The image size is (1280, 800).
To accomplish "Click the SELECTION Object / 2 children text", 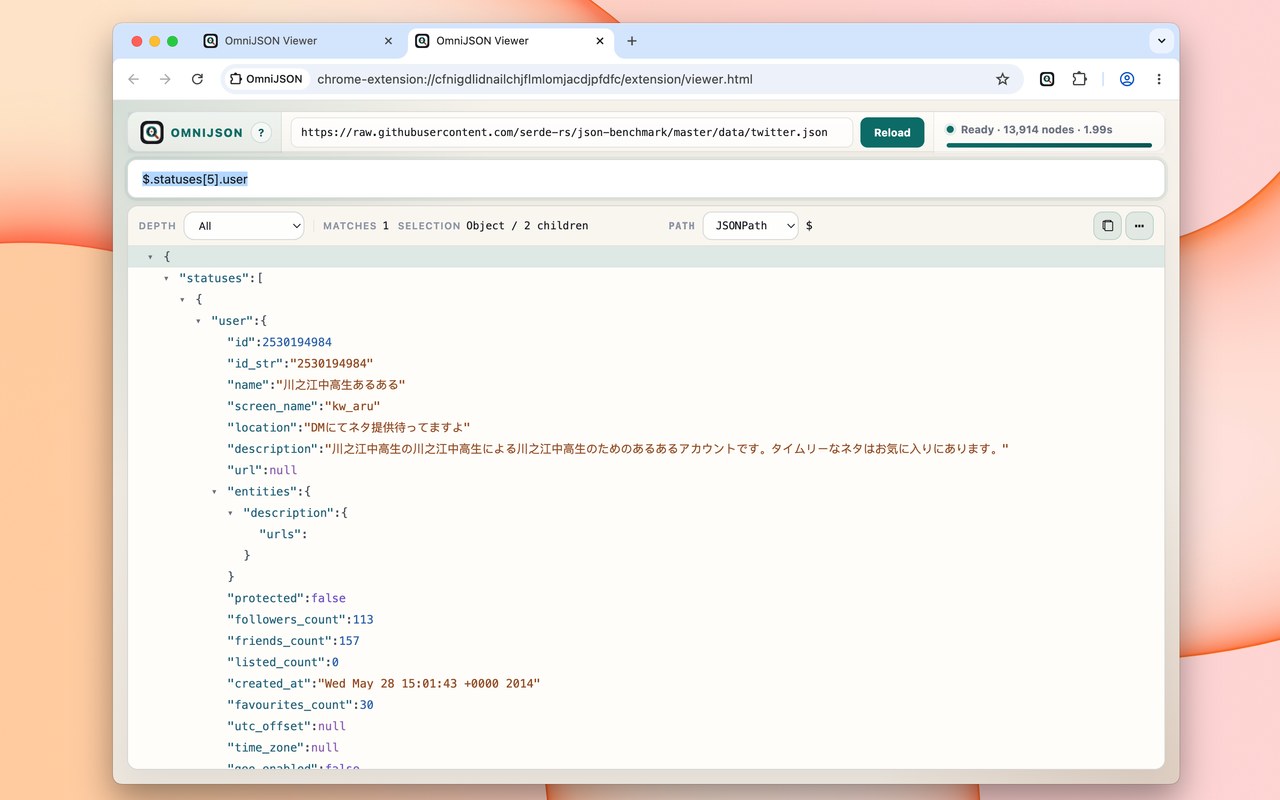I will tap(493, 226).
